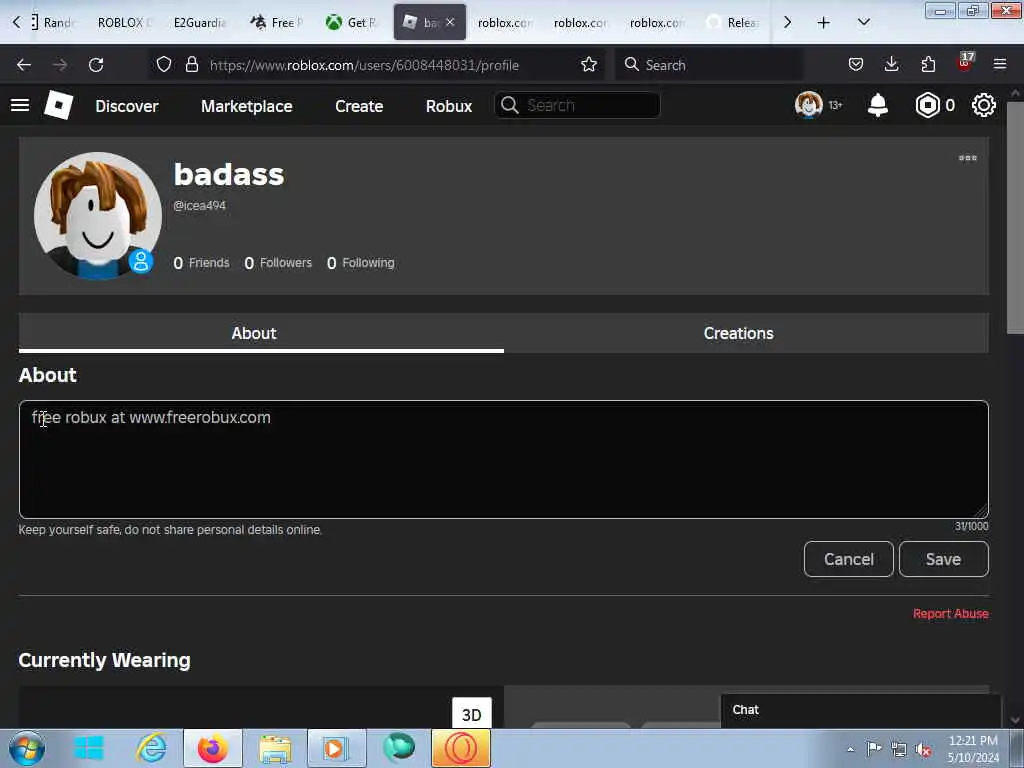
Task: Click the avatar headshot in navbar
Action: (x=808, y=105)
